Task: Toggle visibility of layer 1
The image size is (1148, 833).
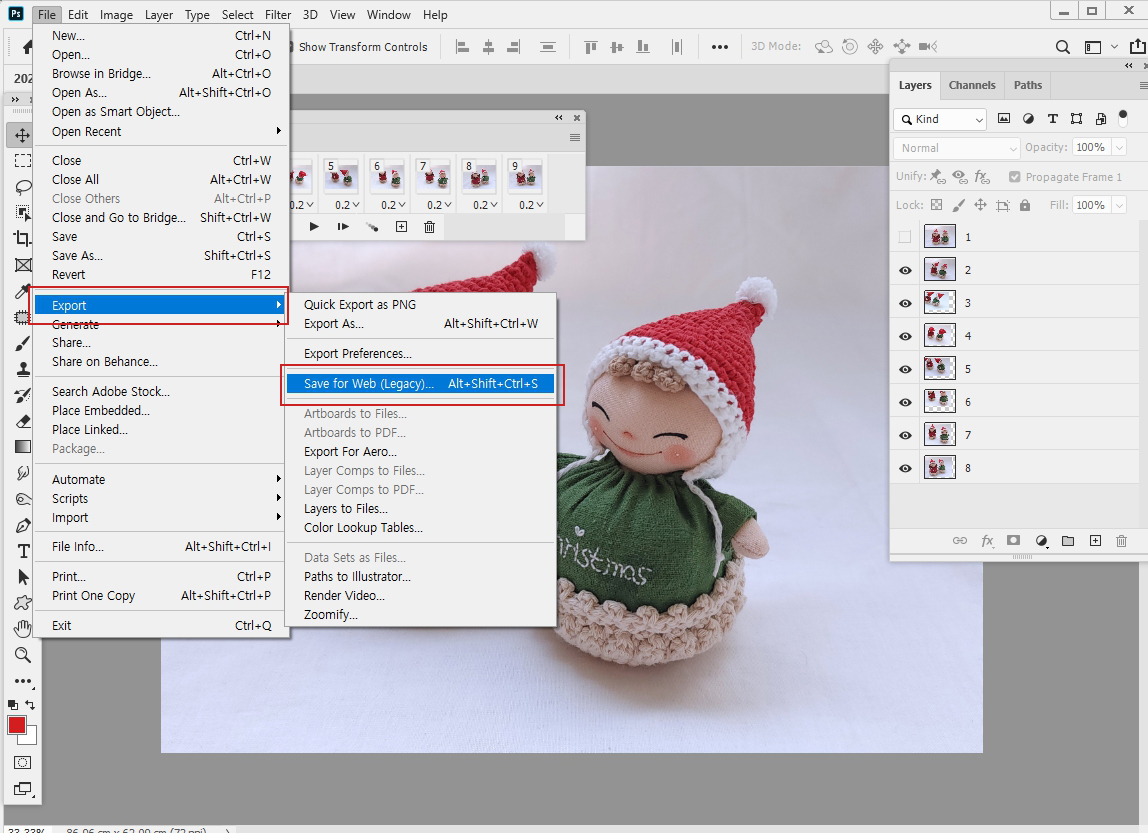Action: click(905, 237)
